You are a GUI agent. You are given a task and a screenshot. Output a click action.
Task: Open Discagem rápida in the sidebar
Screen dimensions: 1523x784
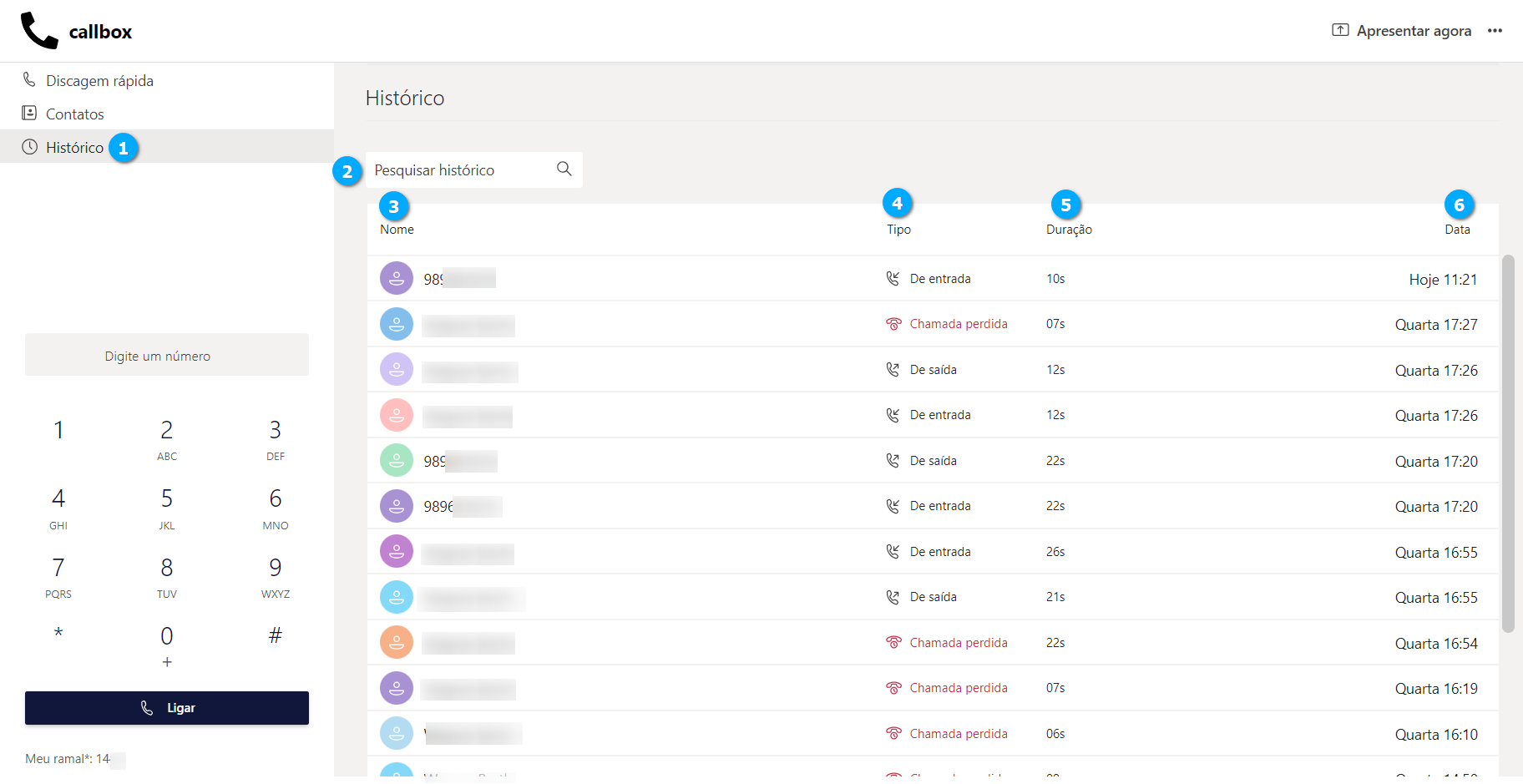coord(99,81)
